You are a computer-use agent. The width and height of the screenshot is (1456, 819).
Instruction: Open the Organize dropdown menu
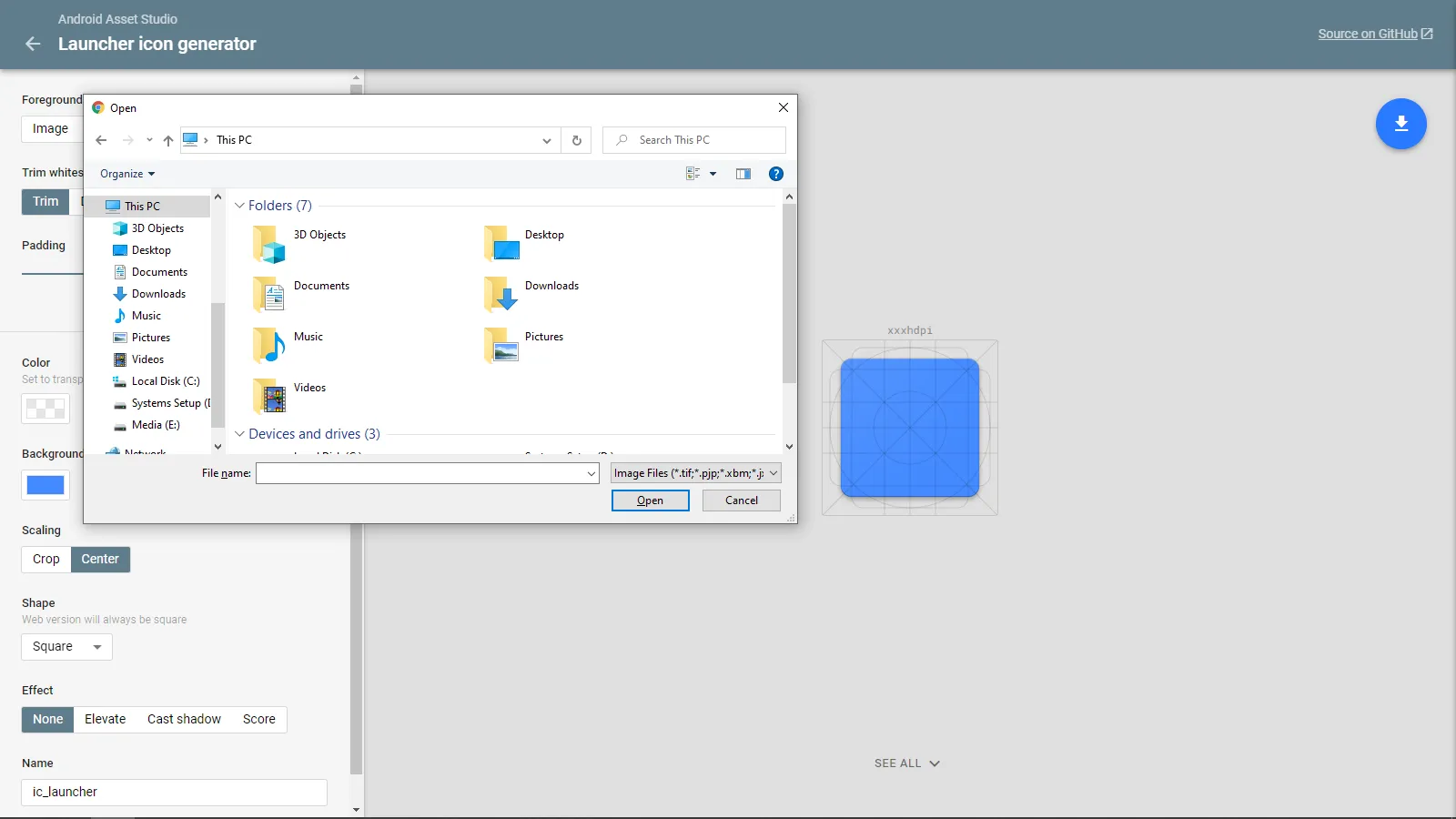pos(126,173)
